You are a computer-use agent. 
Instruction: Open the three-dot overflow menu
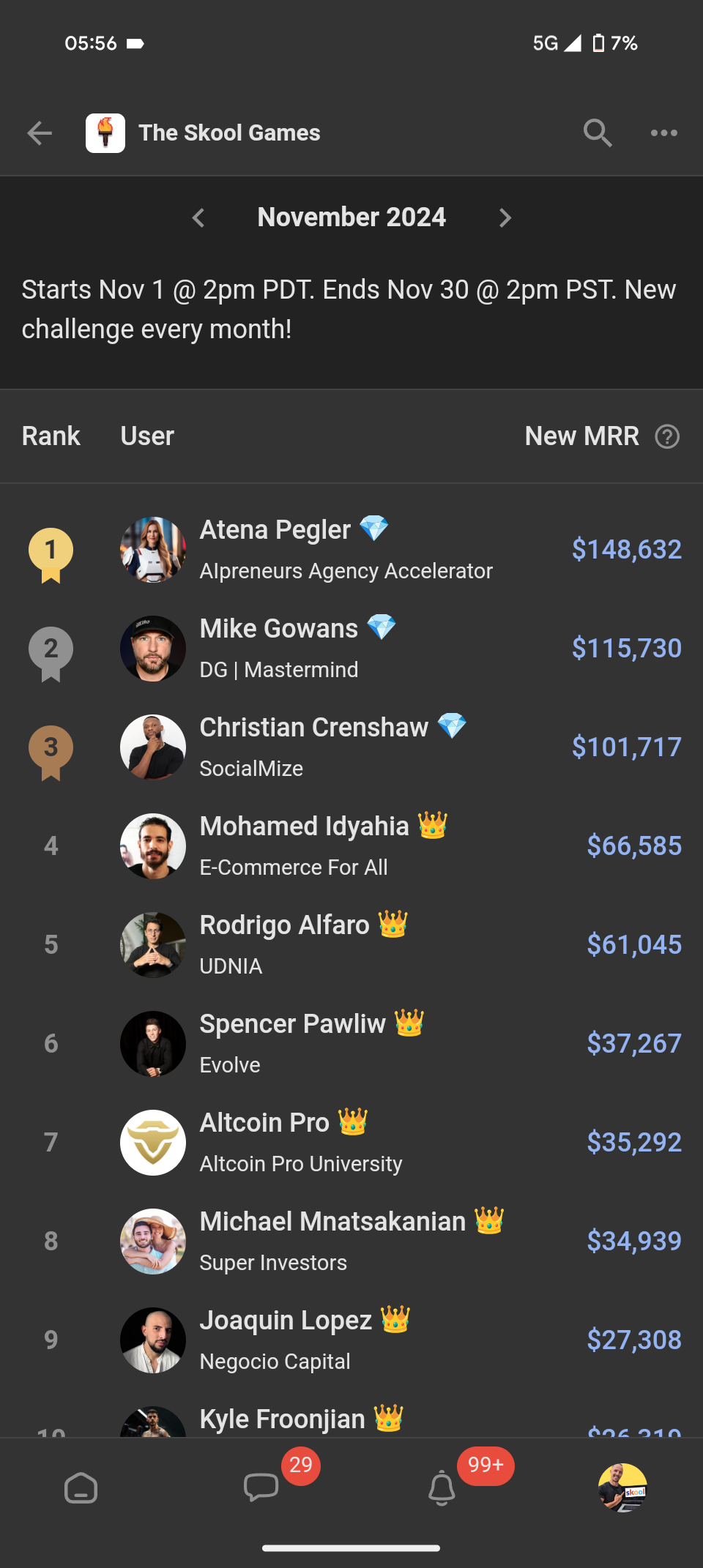[665, 132]
